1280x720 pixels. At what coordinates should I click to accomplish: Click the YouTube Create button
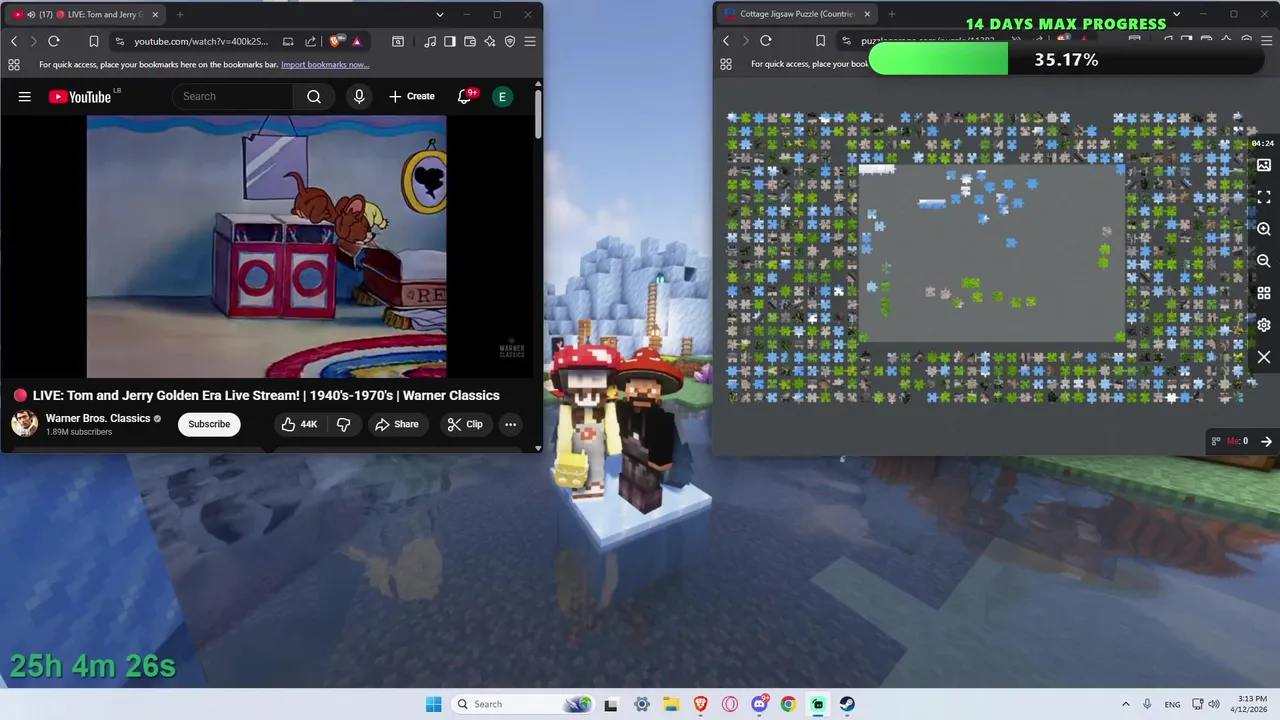(412, 96)
